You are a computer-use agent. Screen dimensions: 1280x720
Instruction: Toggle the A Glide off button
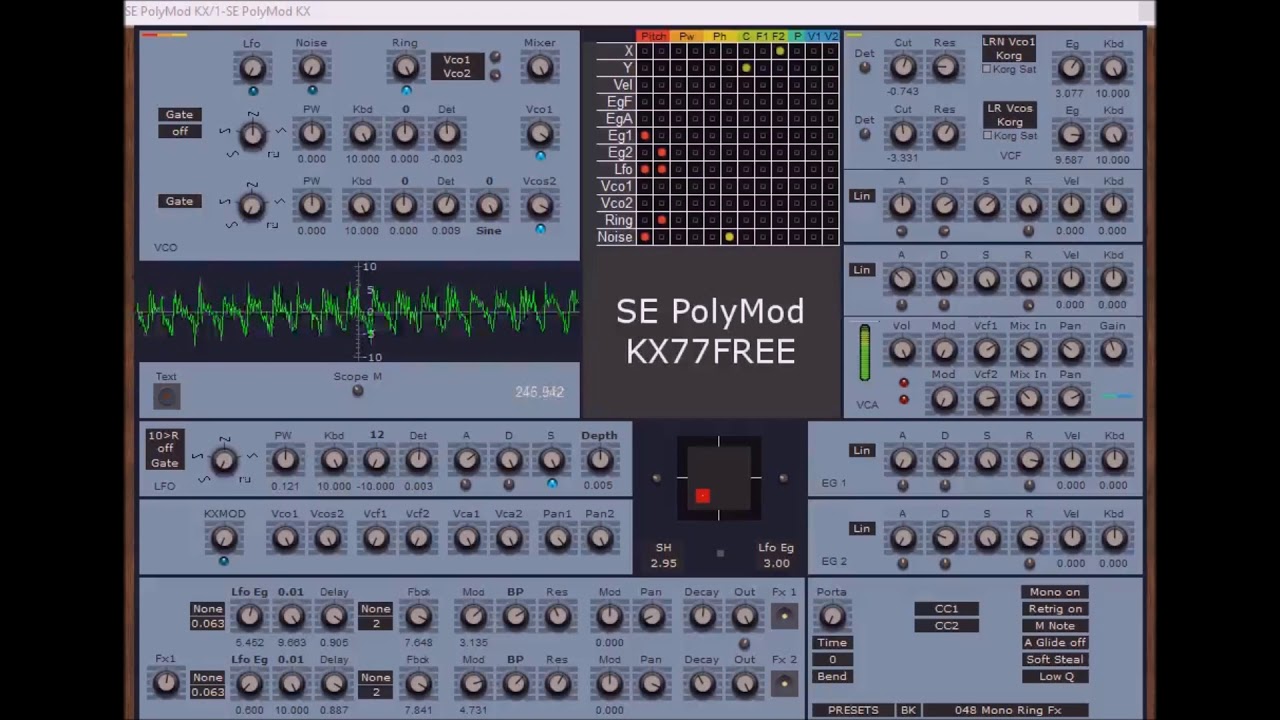1055,643
